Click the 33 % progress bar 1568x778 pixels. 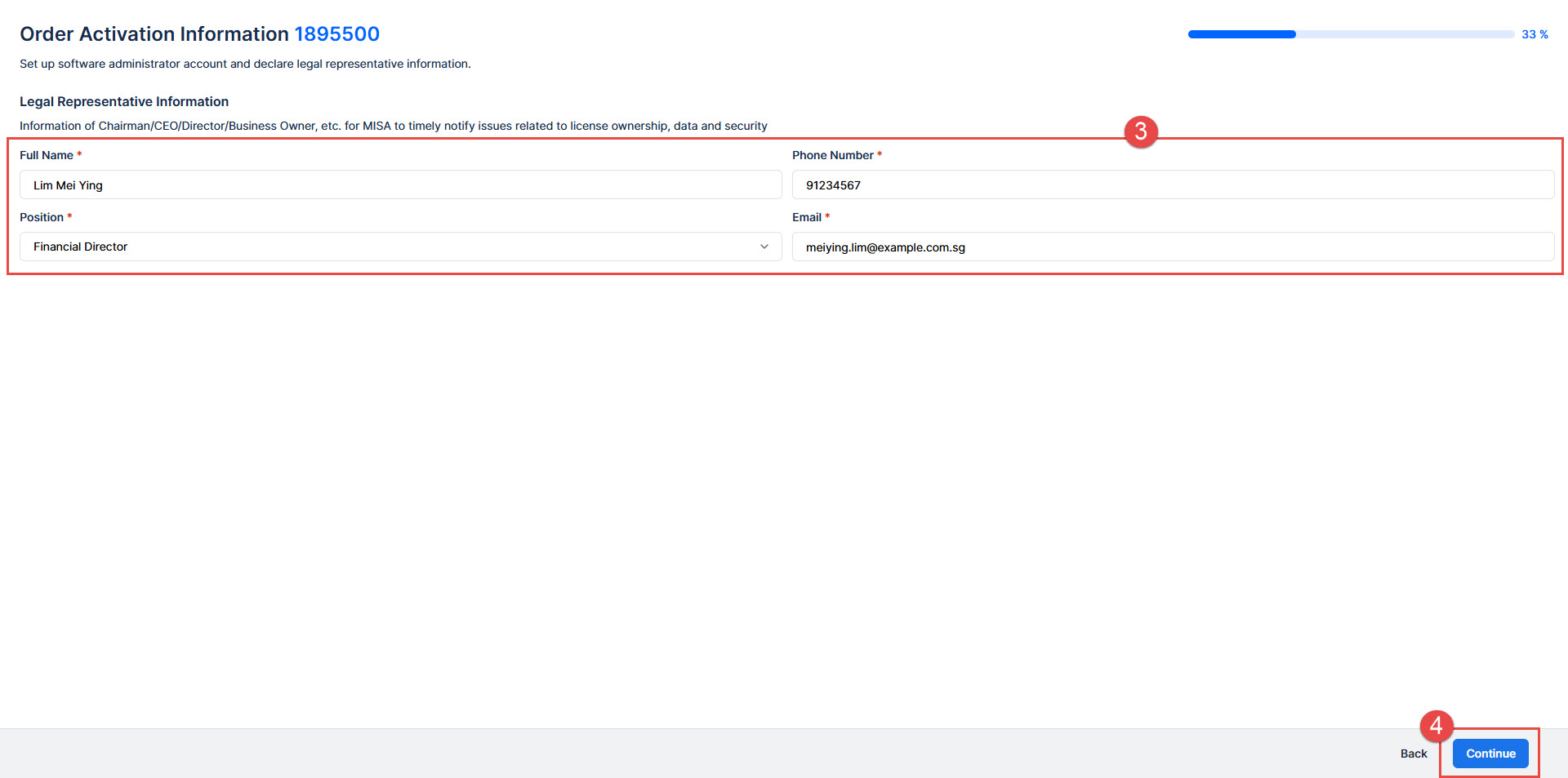1351,34
